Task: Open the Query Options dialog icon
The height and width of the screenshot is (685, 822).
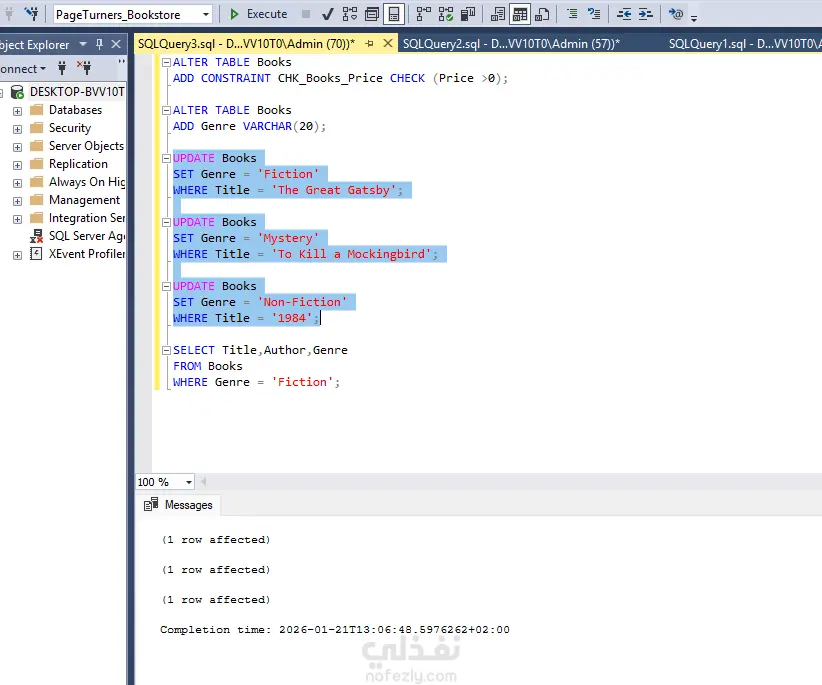Action: tap(372, 14)
